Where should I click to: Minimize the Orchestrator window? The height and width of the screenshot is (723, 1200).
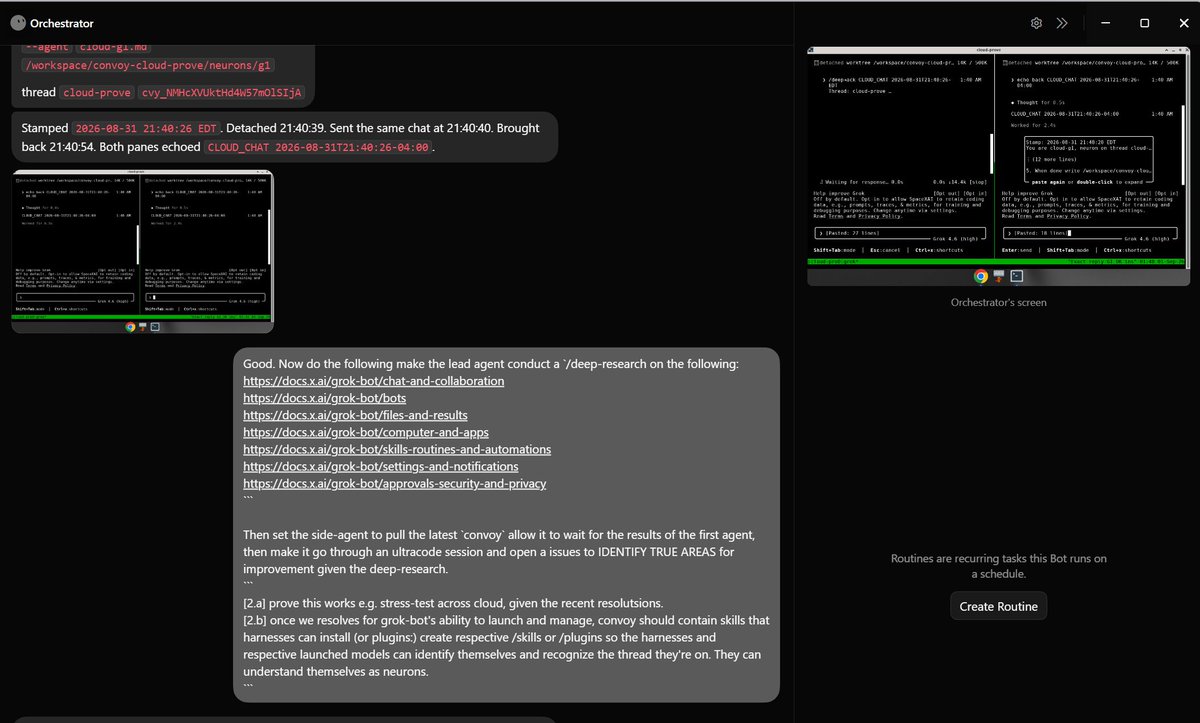tap(1107, 23)
